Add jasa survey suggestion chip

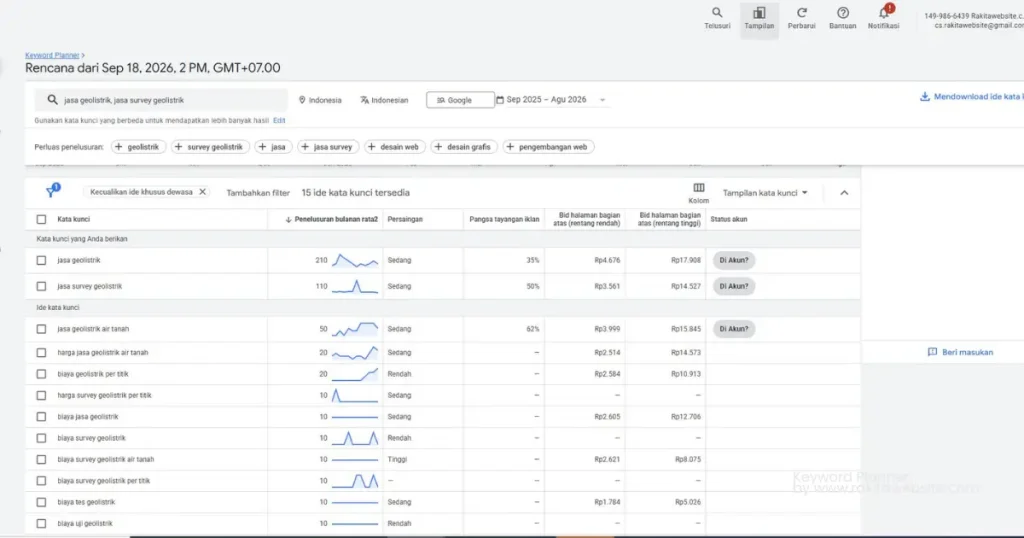pyautogui.click(x=328, y=147)
